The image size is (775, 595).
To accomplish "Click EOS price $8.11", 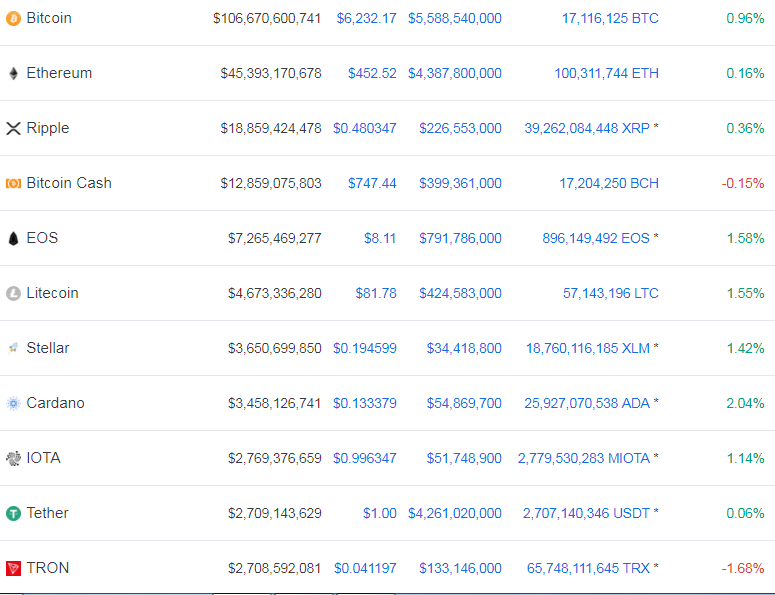I will pyautogui.click(x=380, y=238).
